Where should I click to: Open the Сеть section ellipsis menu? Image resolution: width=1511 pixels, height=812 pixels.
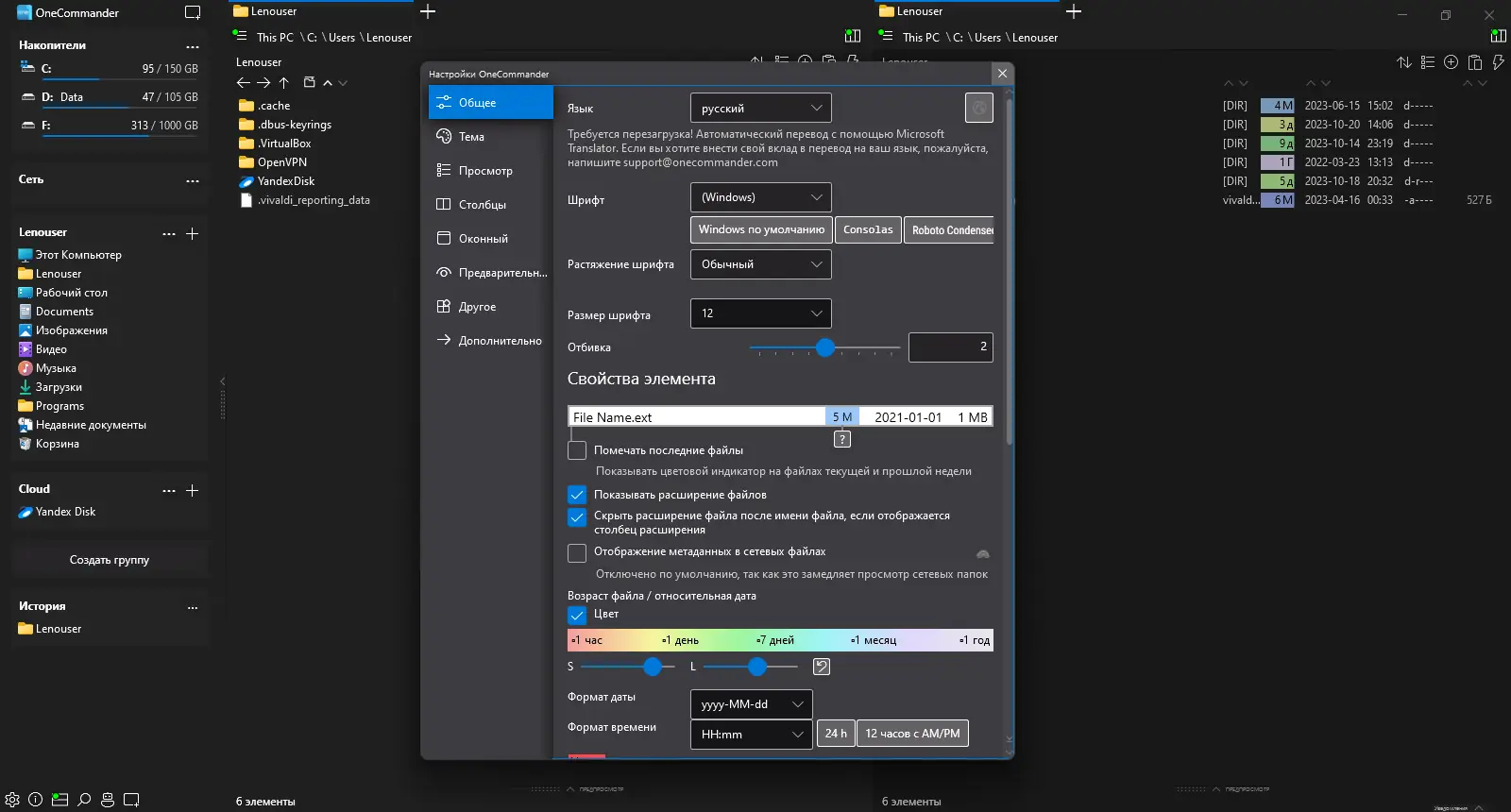193,180
